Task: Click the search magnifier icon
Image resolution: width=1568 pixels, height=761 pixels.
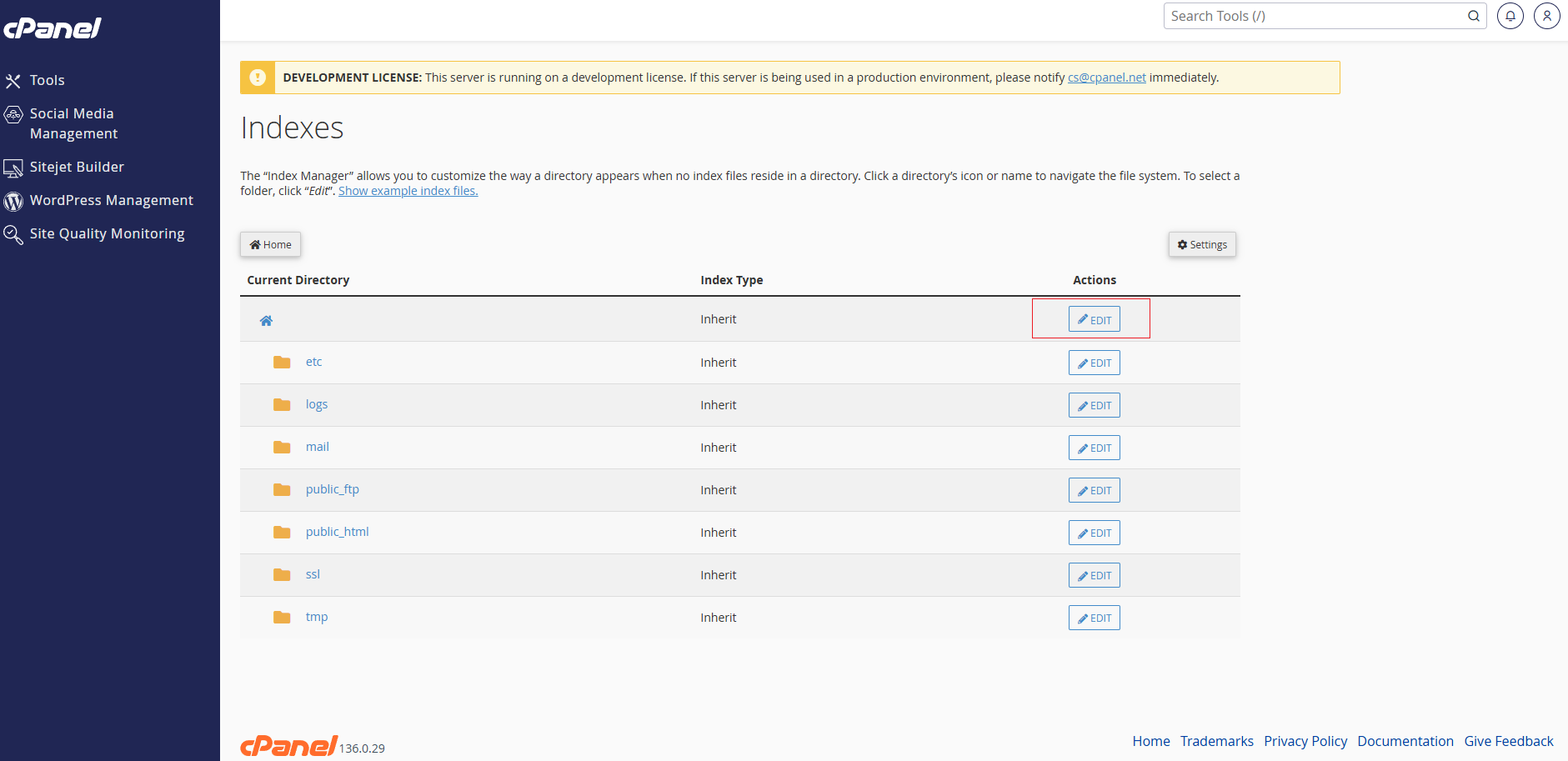Action: (1474, 16)
